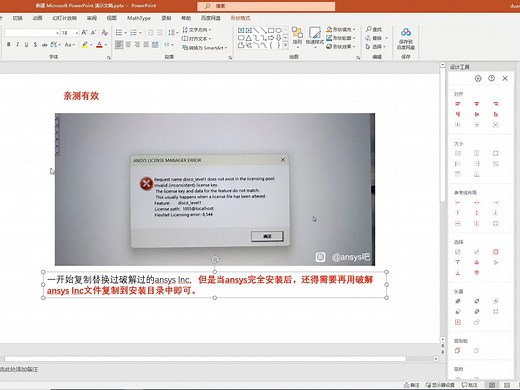Select Right Brace shape in gallery

point(278,46)
